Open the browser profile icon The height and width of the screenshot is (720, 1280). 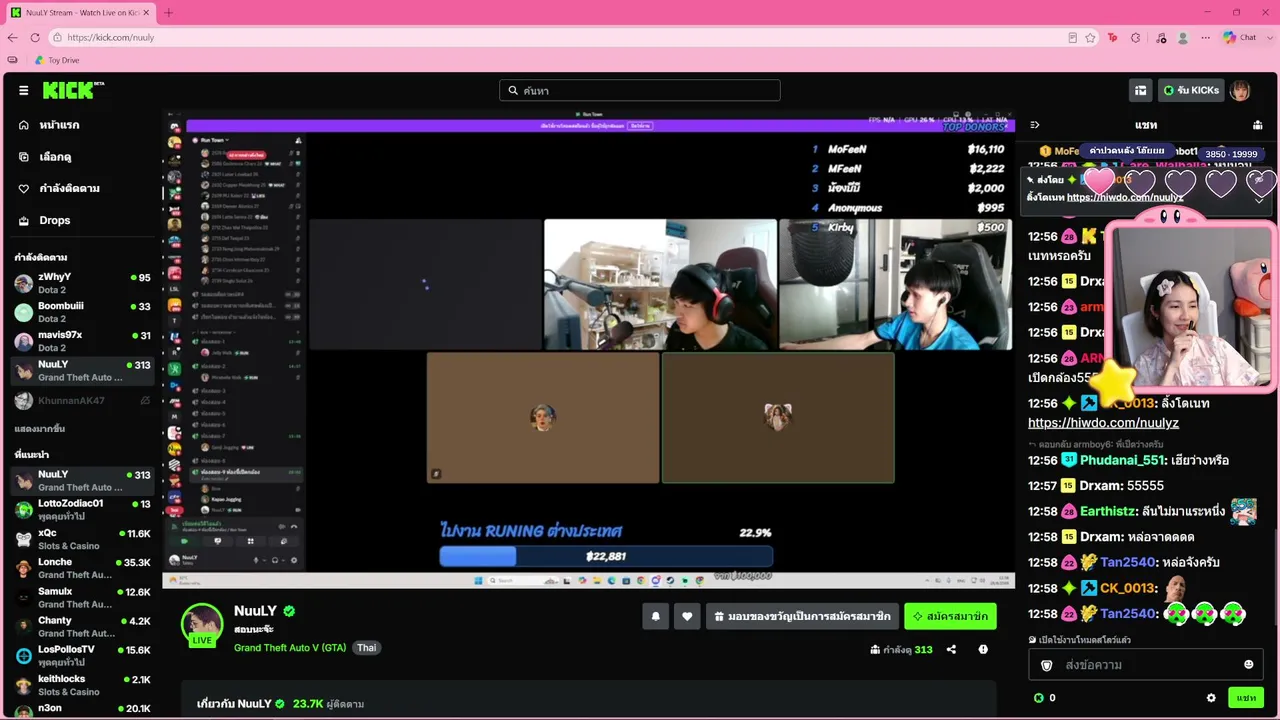click(1183, 37)
